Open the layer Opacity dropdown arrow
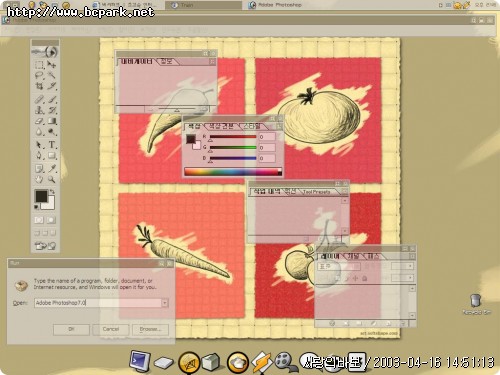500x375 pixels. (410, 266)
